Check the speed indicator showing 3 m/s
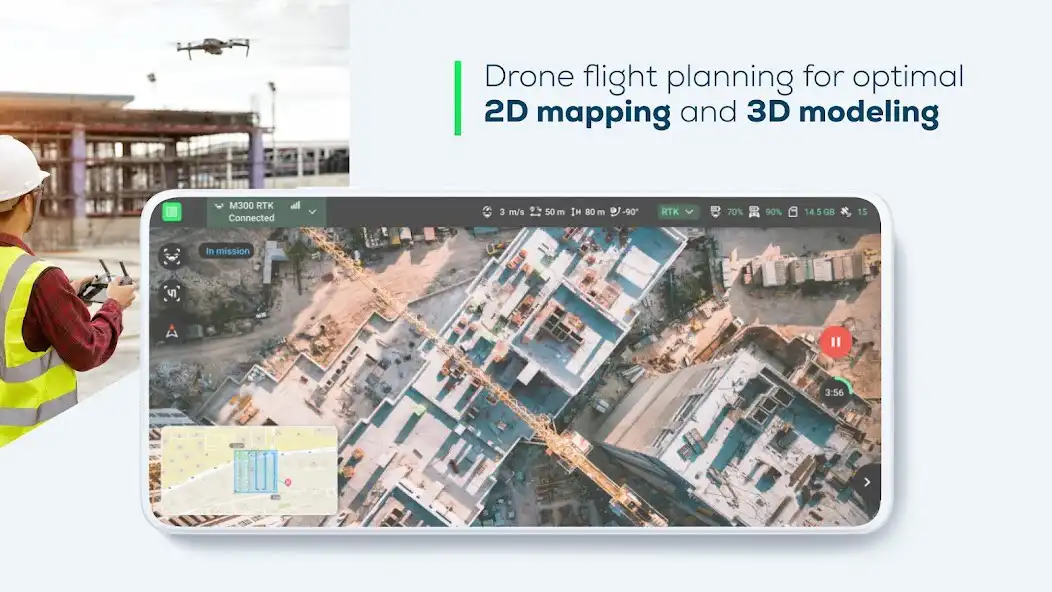The image size is (1052, 592). point(498,210)
